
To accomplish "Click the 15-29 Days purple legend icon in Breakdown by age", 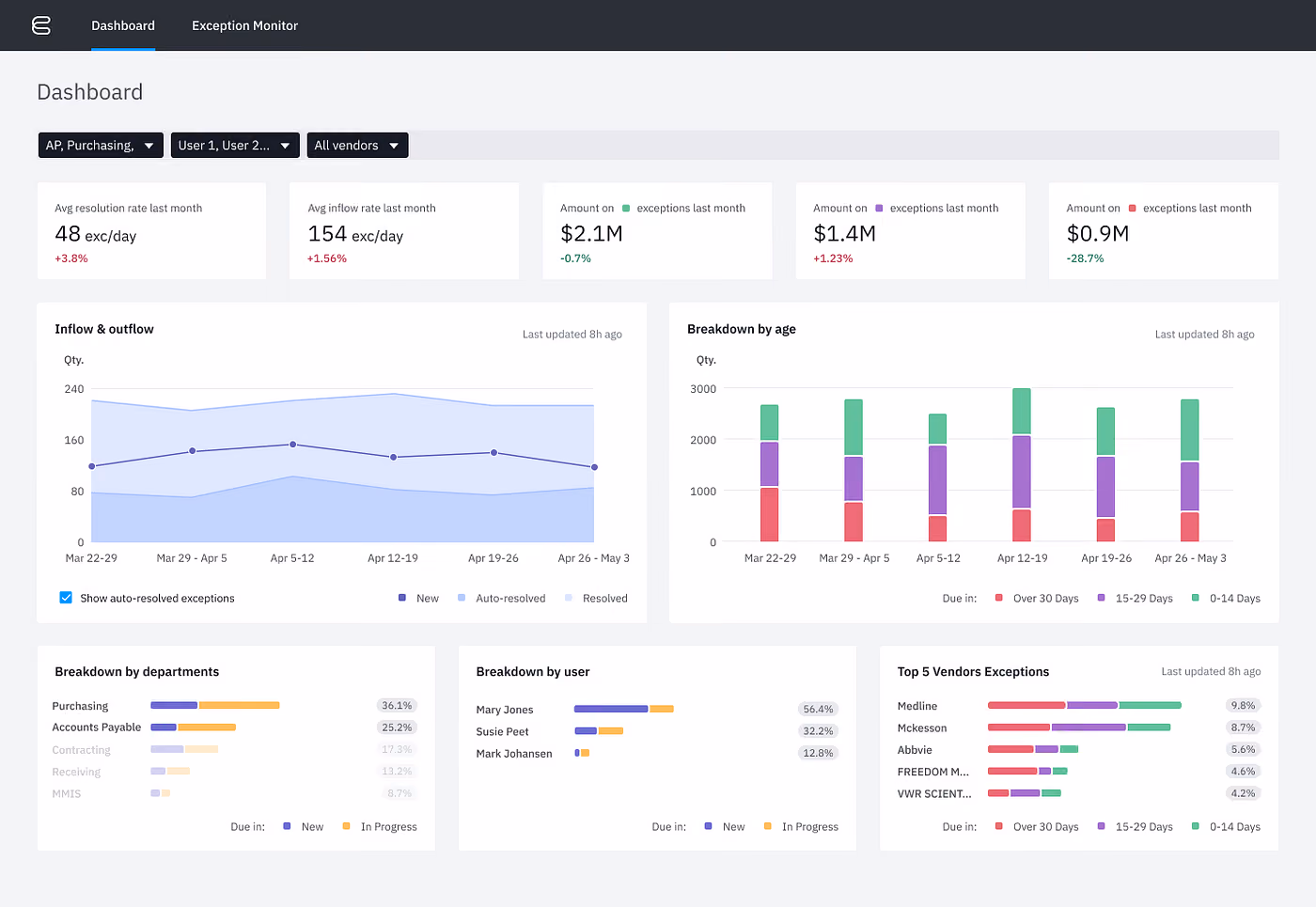I will [1101, 598].
